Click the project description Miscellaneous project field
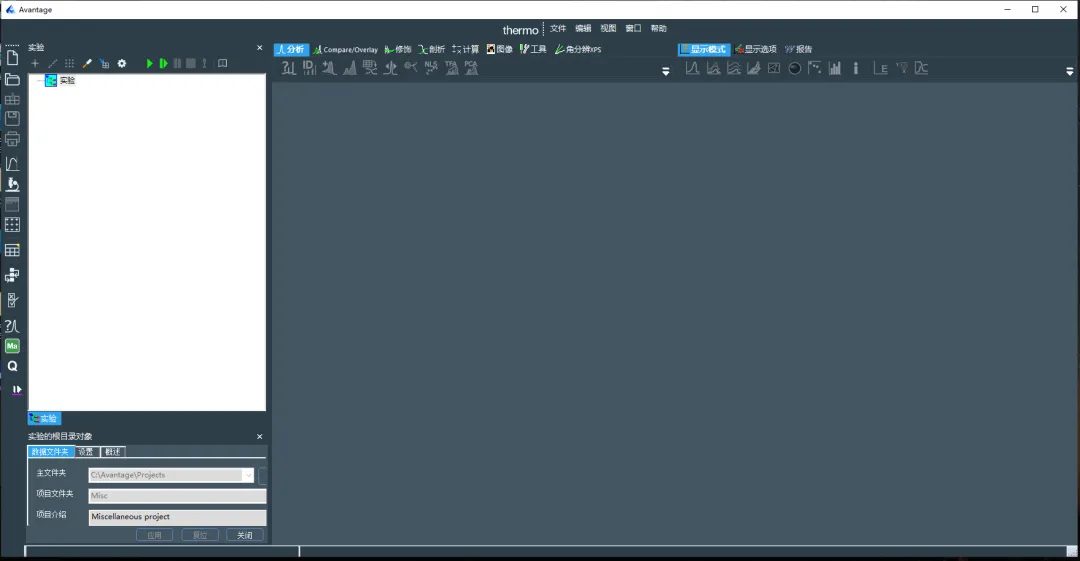This screenshot has height=561, width=1080. (177, 517)
